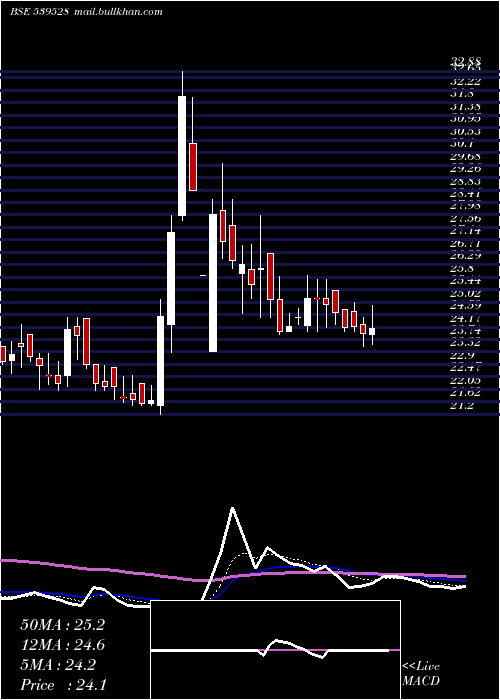
Task: Click the 25.02 price axis label
Action: (x=466, y=294)
